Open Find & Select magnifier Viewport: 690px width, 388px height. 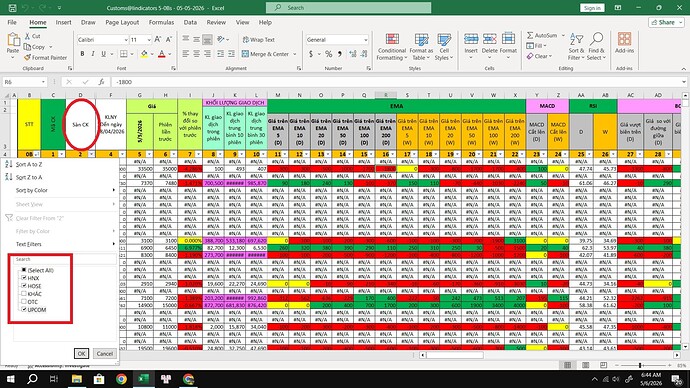[596, 47]
